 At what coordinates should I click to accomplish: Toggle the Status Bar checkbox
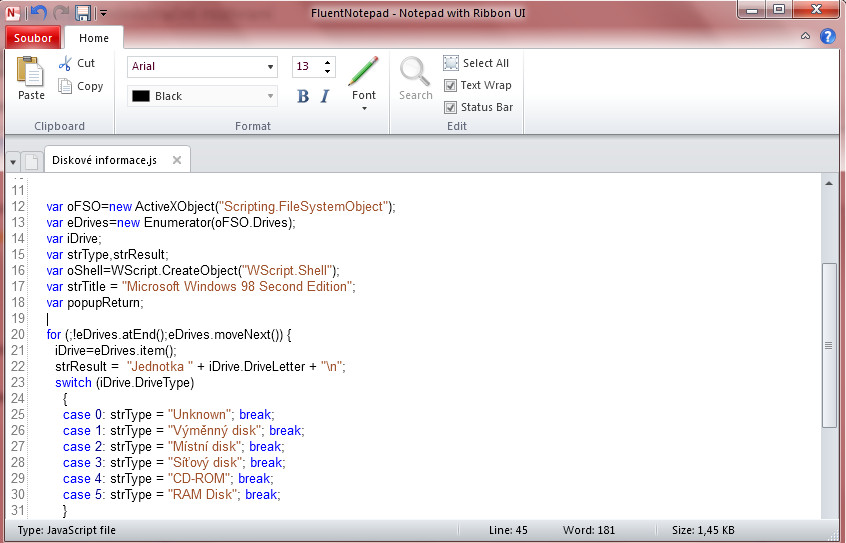pos(450,107)
